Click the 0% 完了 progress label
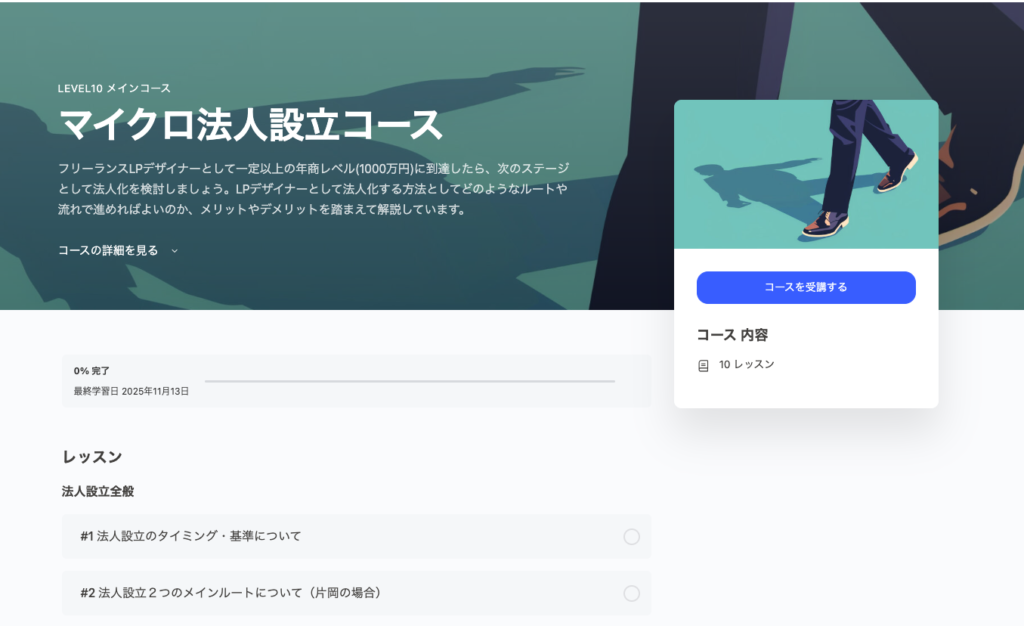This screenshot has width=1024, height=626. click(x=91, y=371)
